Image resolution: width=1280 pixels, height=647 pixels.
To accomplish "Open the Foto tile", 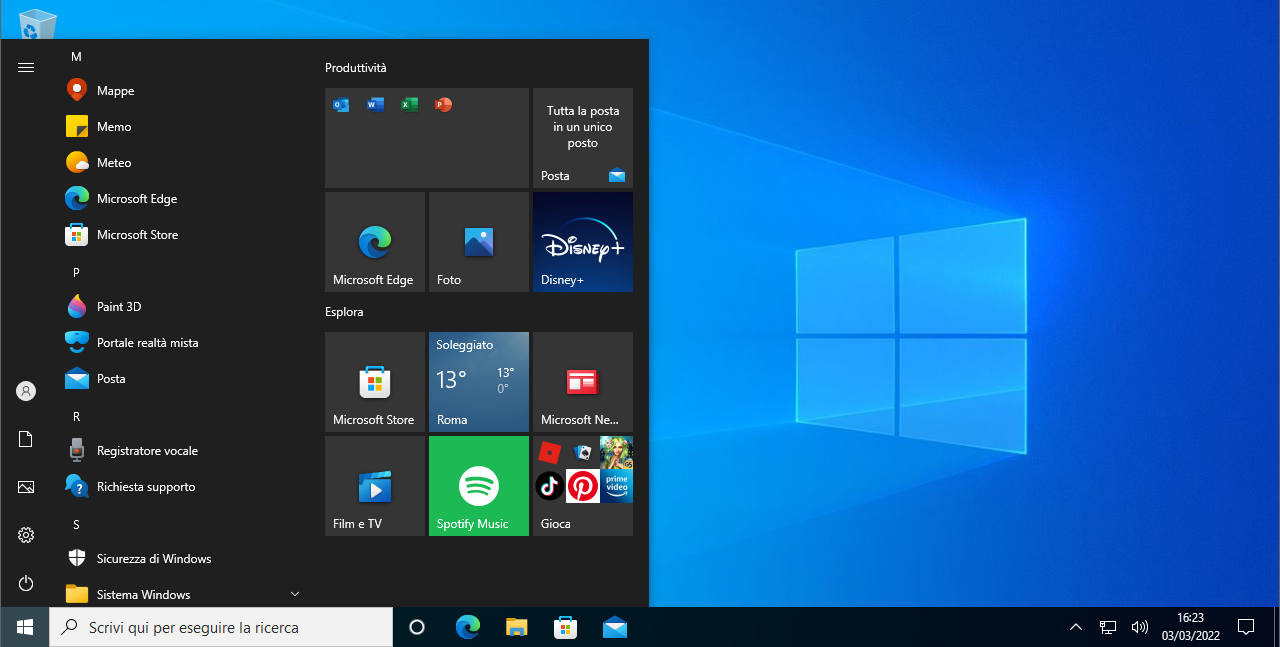I will [x=479, y=242].
